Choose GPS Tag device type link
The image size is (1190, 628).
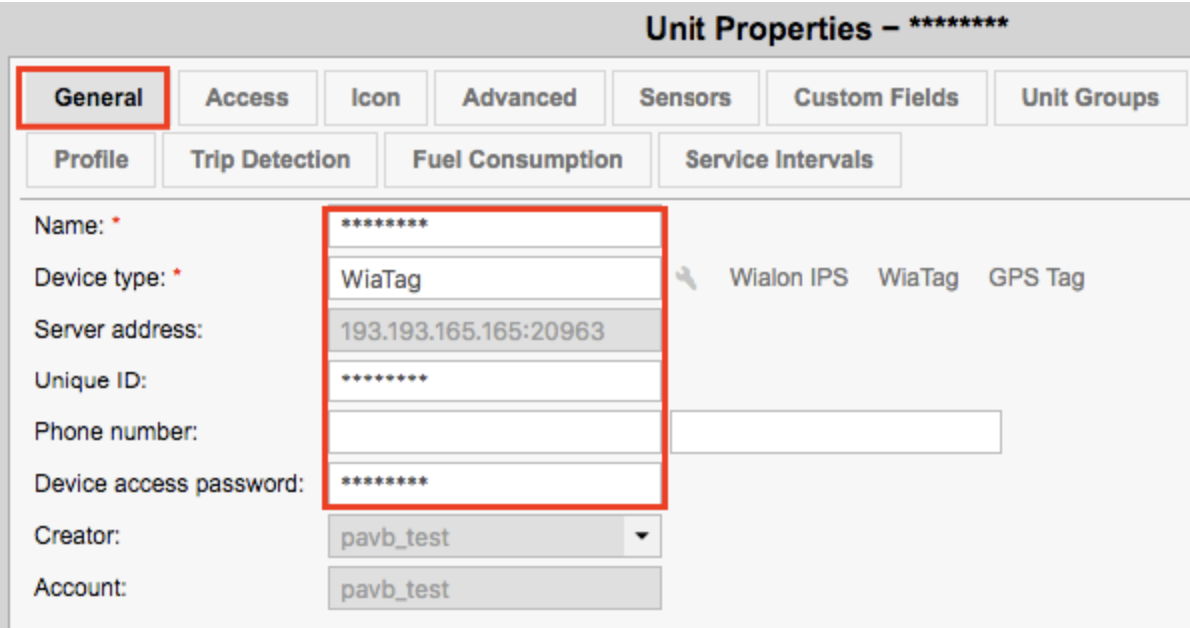[1036, 278]
